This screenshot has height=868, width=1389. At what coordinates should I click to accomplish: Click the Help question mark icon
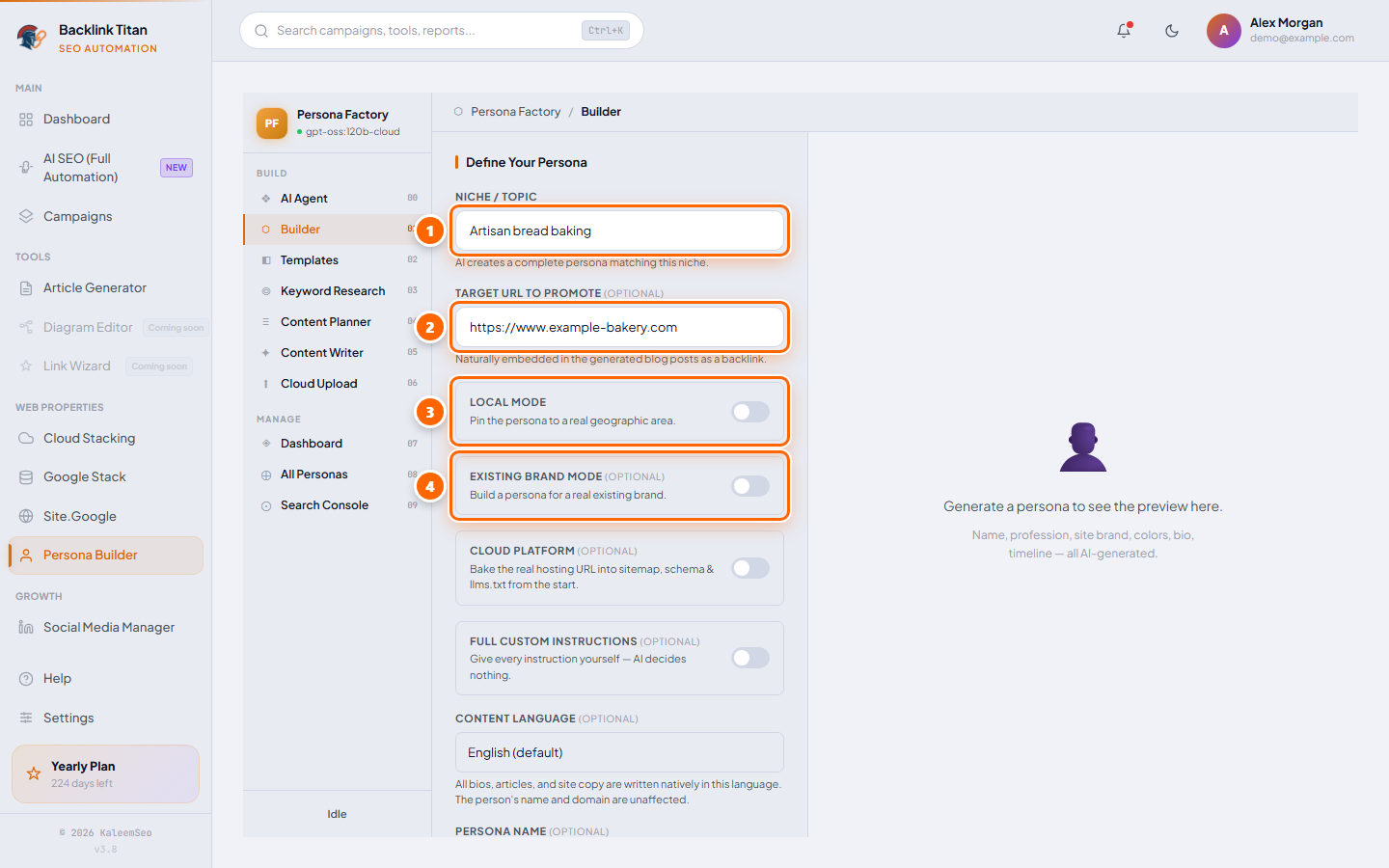point(26,679)
